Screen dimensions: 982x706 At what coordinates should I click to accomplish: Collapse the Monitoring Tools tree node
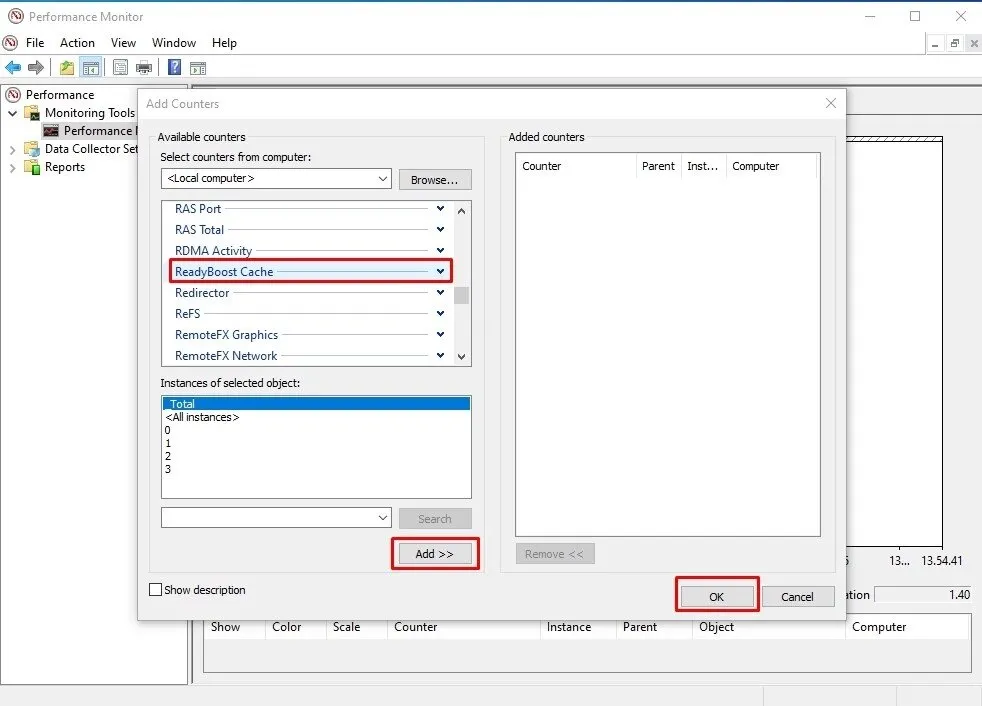point(13,113)
